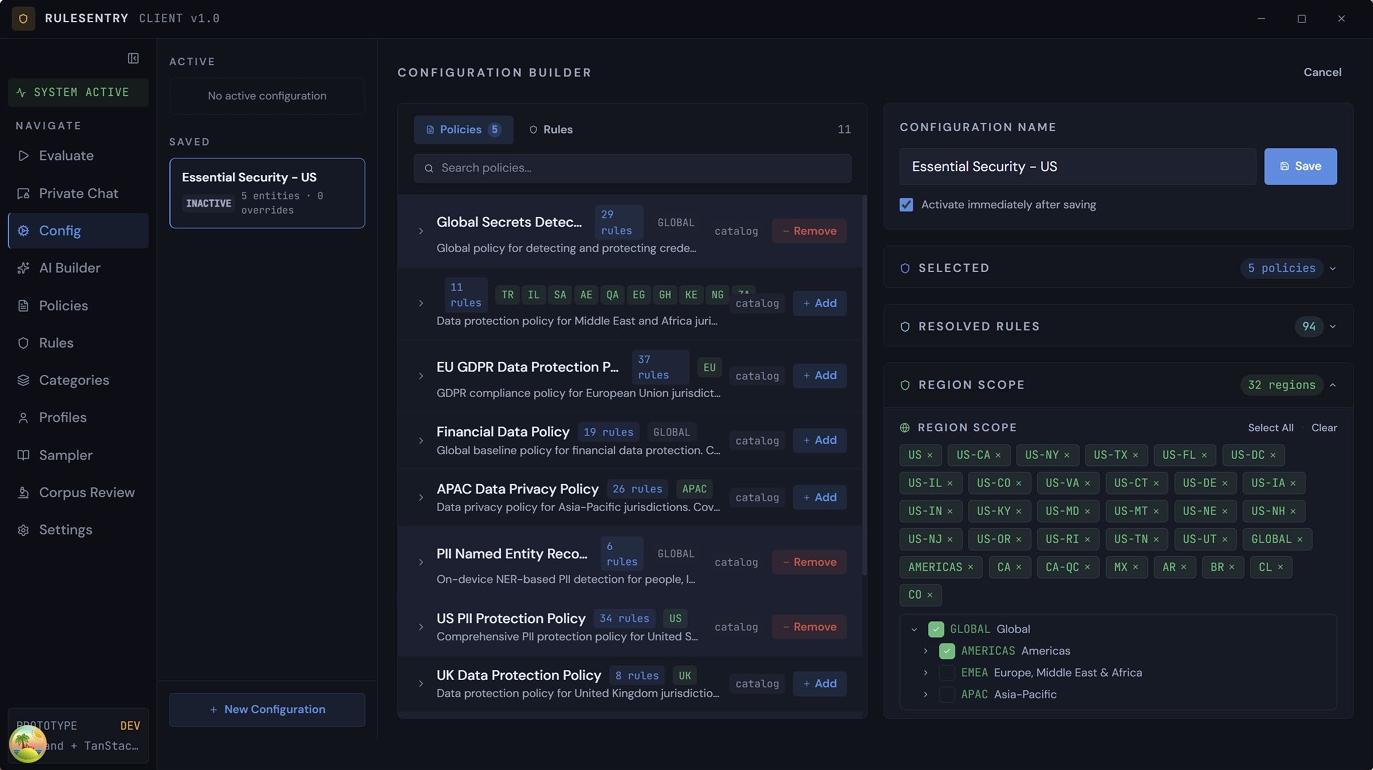Remove the CA-QC region tag
Viewport: 1373px width, 770px height.
tap(1087, 567)
